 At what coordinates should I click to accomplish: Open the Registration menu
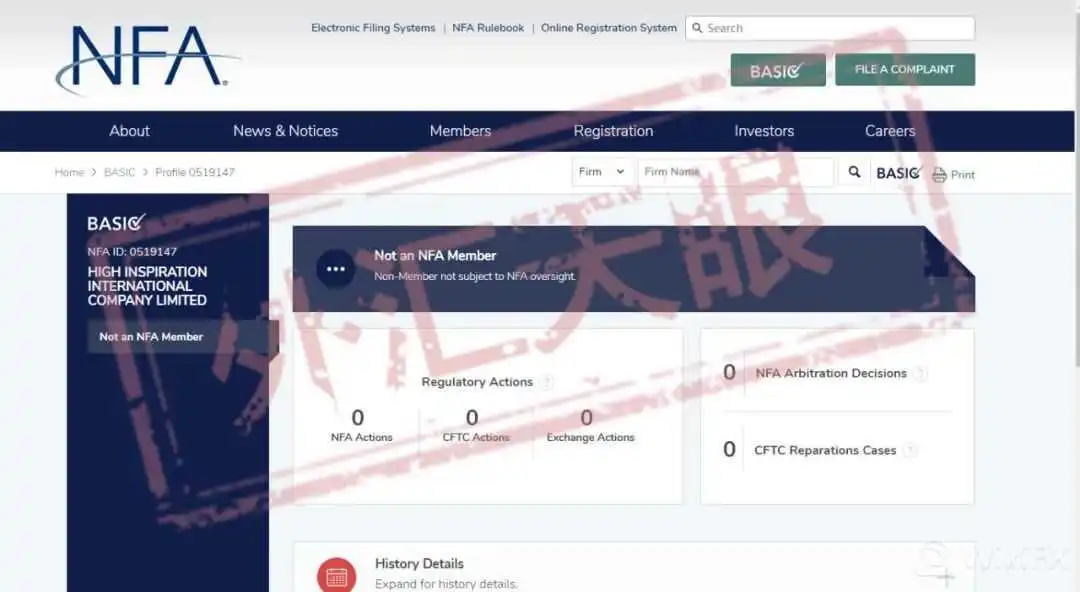point(613,131)
